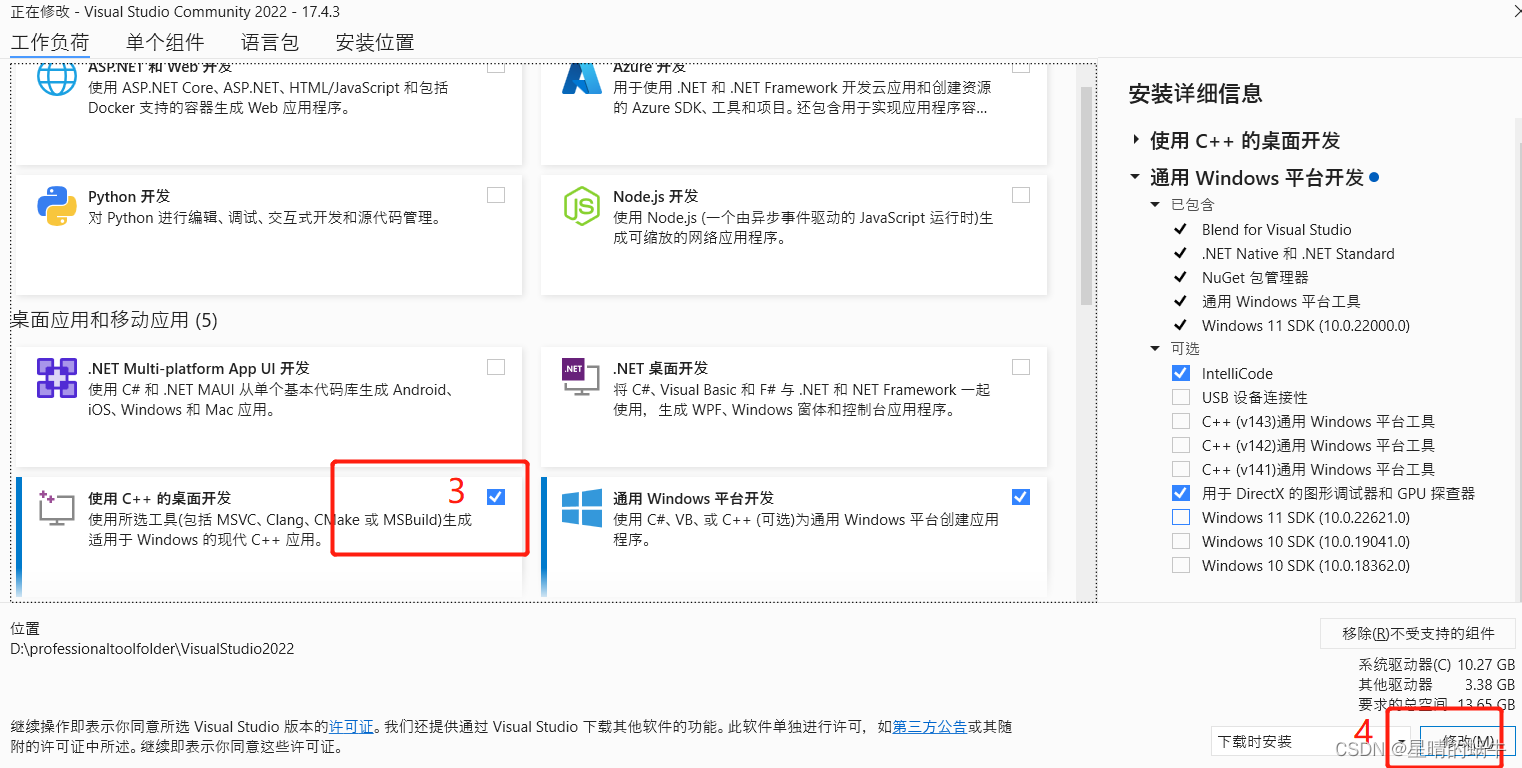Enable the Python 开发 workload checkbox

click(x=496, y=195)
